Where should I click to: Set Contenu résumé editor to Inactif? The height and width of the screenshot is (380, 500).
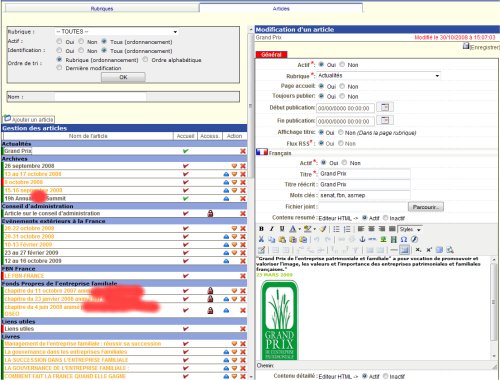(386, 218)
